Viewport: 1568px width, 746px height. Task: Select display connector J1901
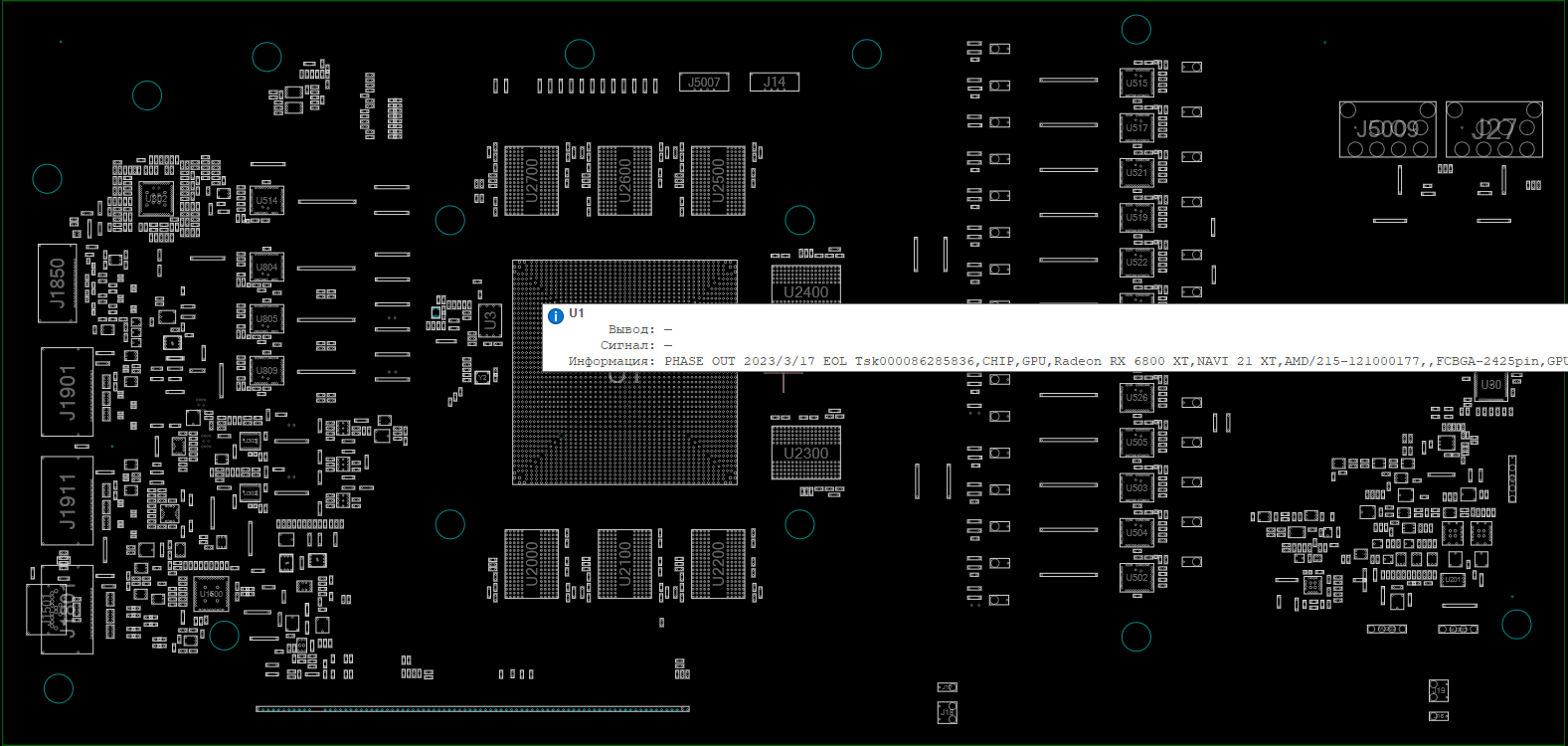pyautogui.click(x=67, y=392)
